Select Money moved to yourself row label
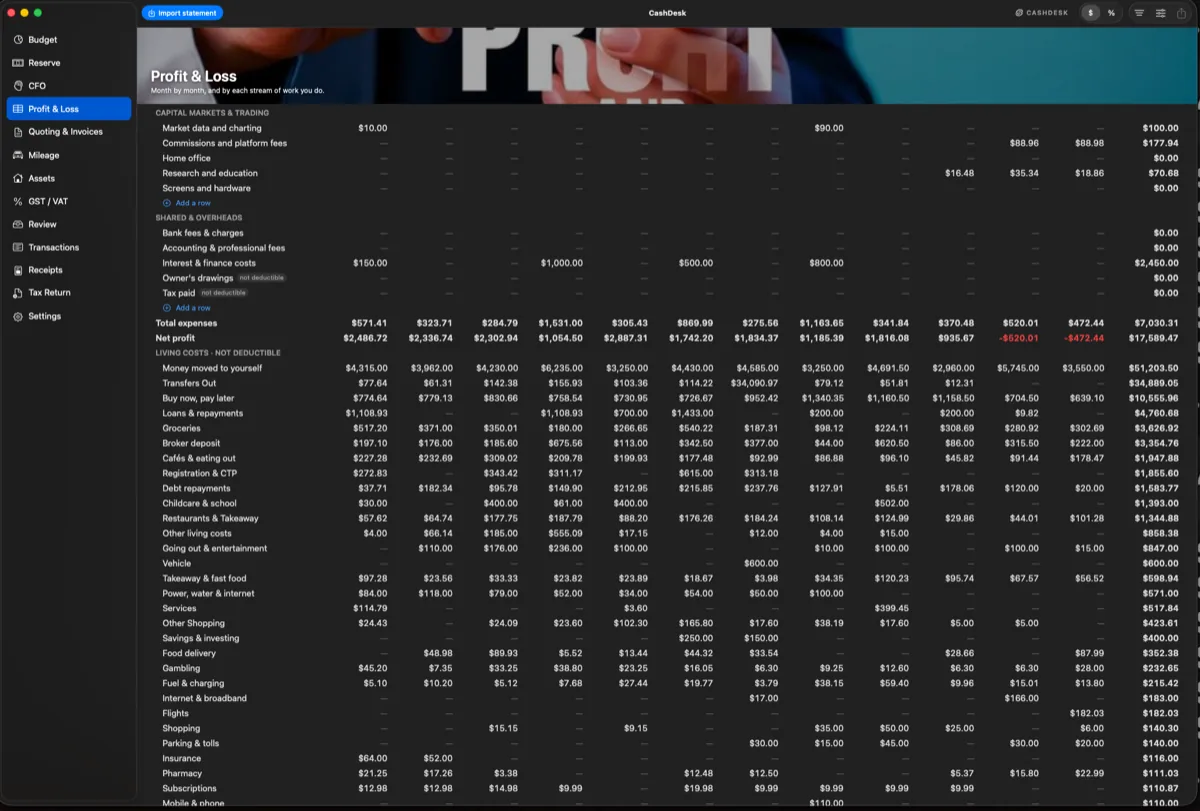 212,368
